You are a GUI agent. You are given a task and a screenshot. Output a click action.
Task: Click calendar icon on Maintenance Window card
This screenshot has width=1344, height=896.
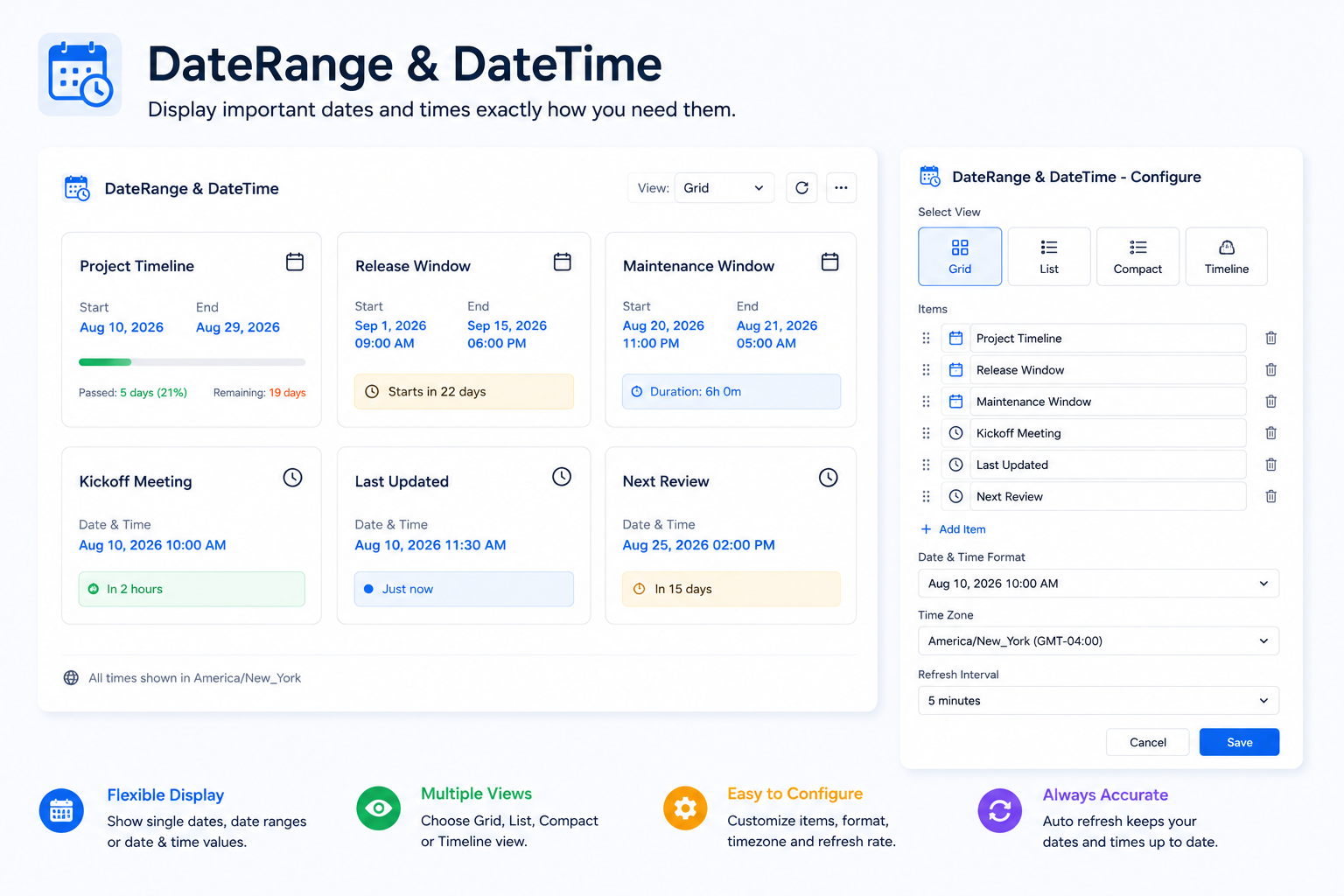830,262
